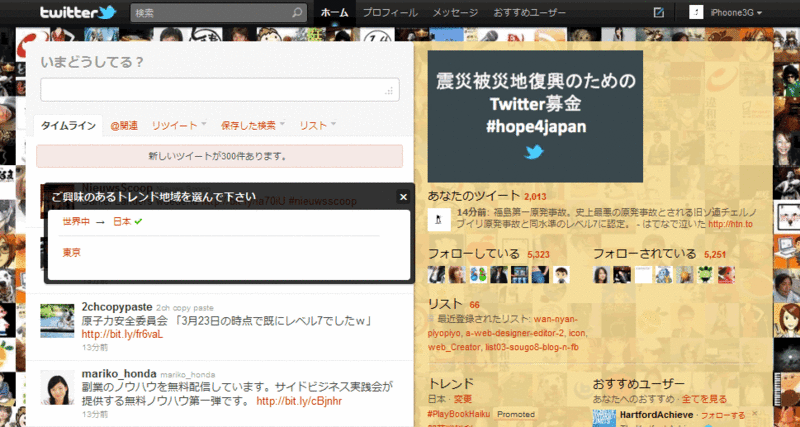
Task: Open おすすめユーザー in the top navigation
Action: tap(530, 13)
